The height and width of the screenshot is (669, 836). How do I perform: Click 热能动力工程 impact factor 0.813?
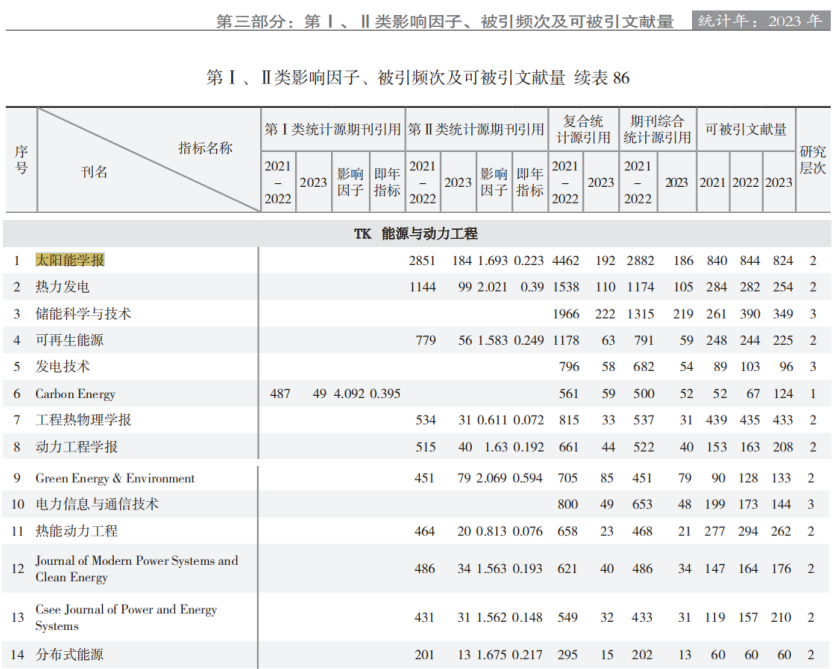click(x=491, y=531)
